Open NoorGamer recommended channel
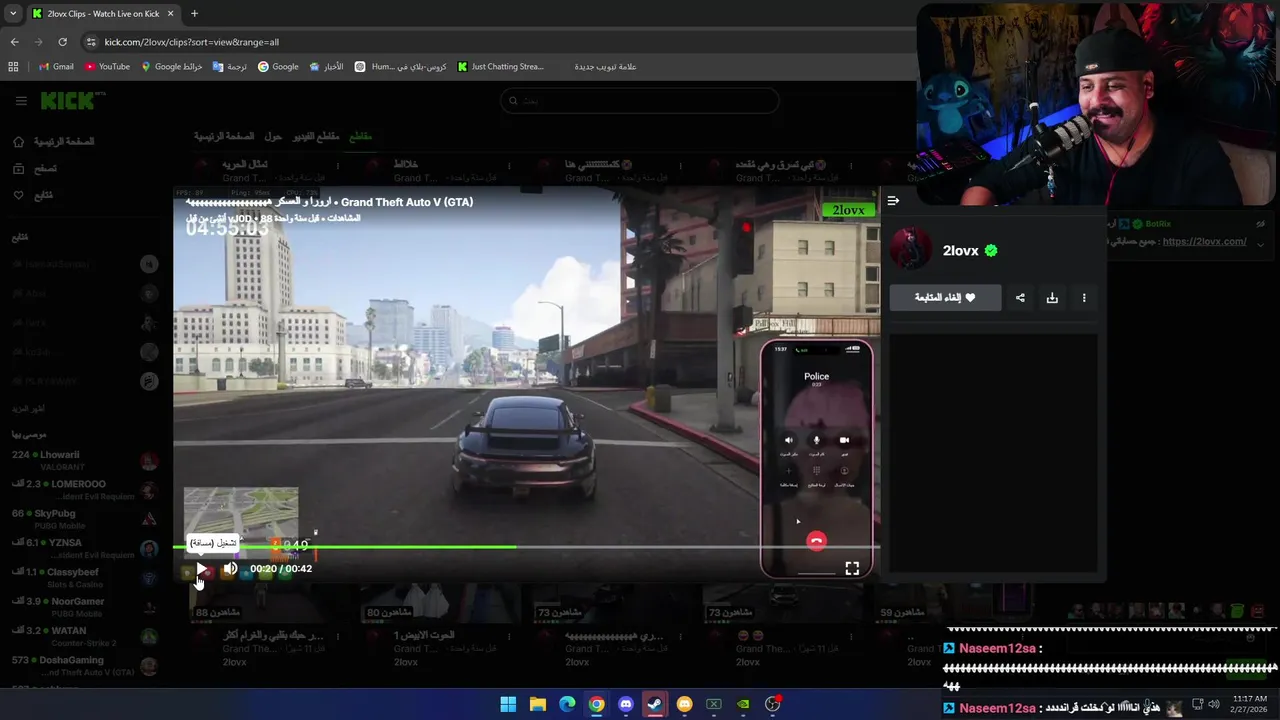1280x720 pixels. coord(85,606)
